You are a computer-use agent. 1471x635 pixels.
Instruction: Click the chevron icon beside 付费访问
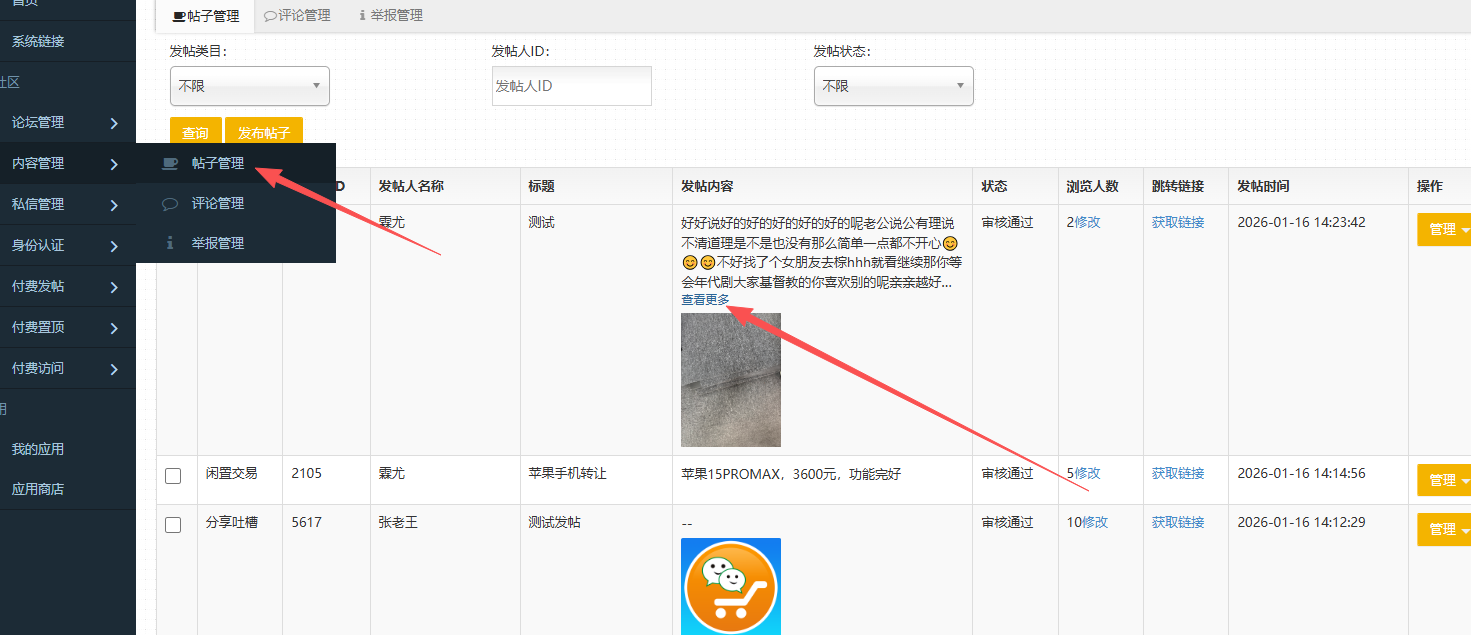coord(114,369)
